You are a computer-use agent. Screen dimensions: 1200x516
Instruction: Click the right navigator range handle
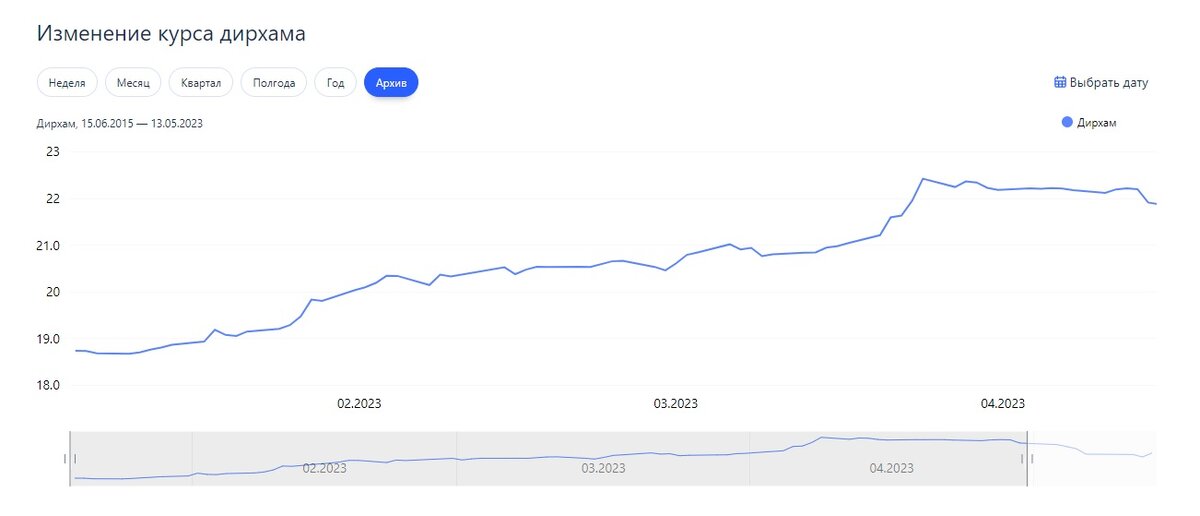pos(1027,458)
